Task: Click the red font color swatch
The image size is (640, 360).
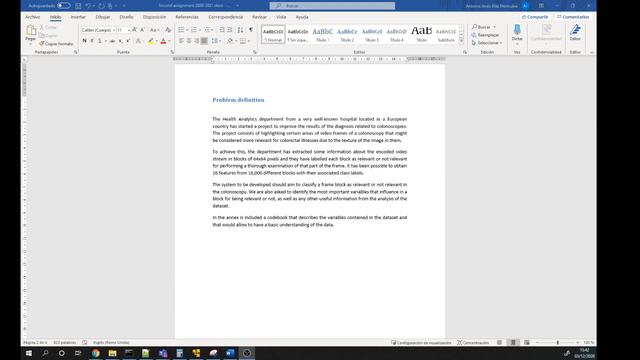Action: pos(163,41)
